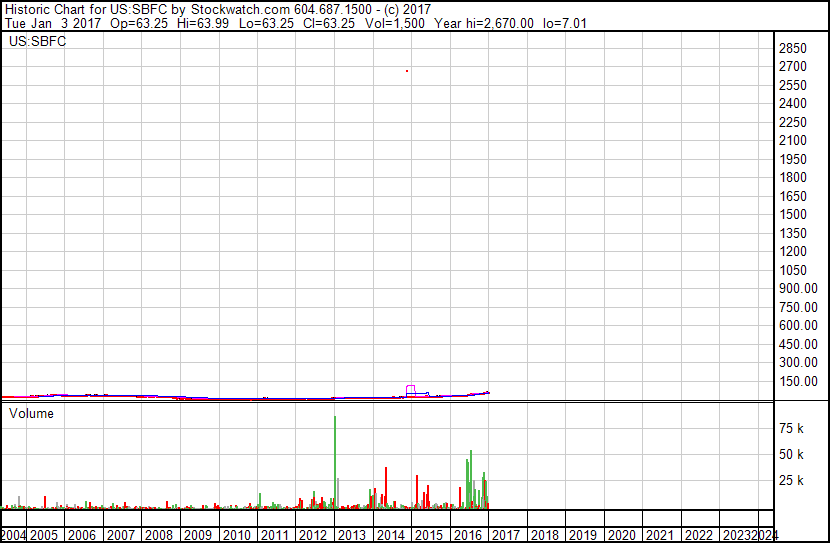Viewport: 830px width, 543px height.
Task: Click the 'Year hi=2,670.00' value
Action: coord(484,23)
